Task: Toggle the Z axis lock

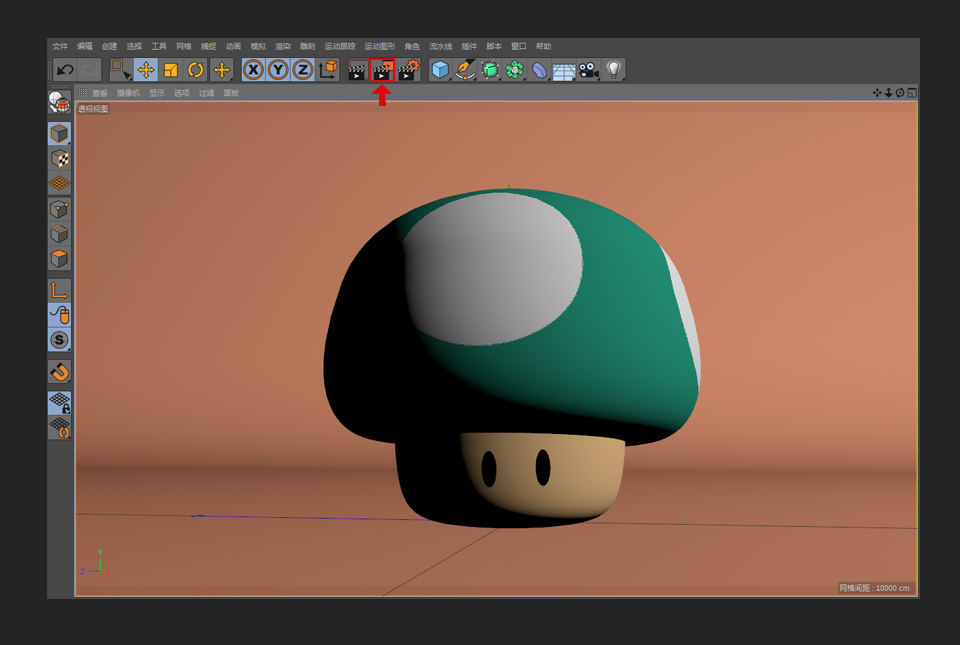Action: click(x=302, y=70)
